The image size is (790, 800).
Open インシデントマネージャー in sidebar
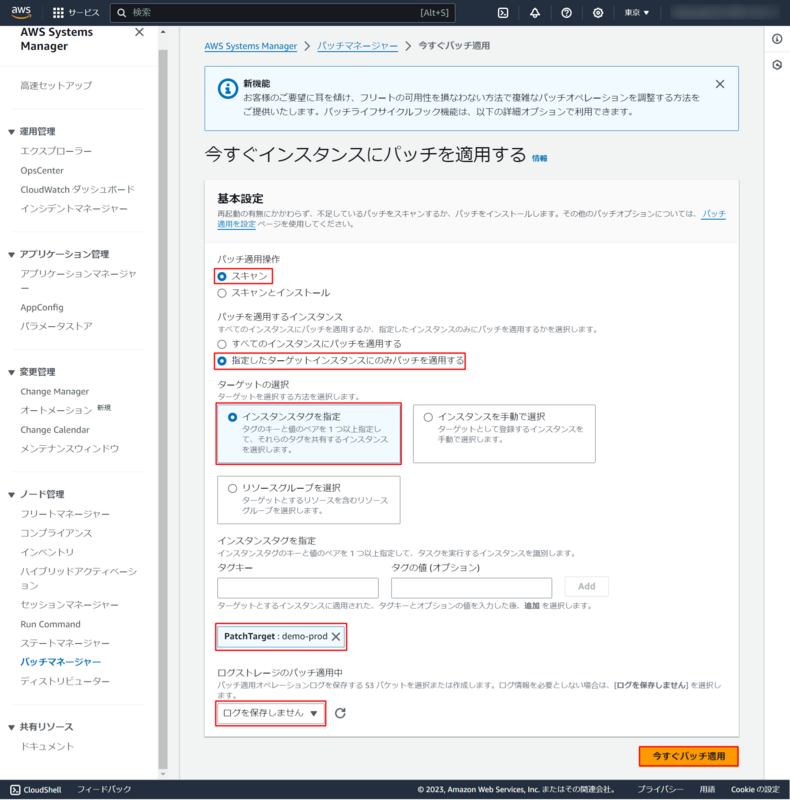click(x=74, y=209)
